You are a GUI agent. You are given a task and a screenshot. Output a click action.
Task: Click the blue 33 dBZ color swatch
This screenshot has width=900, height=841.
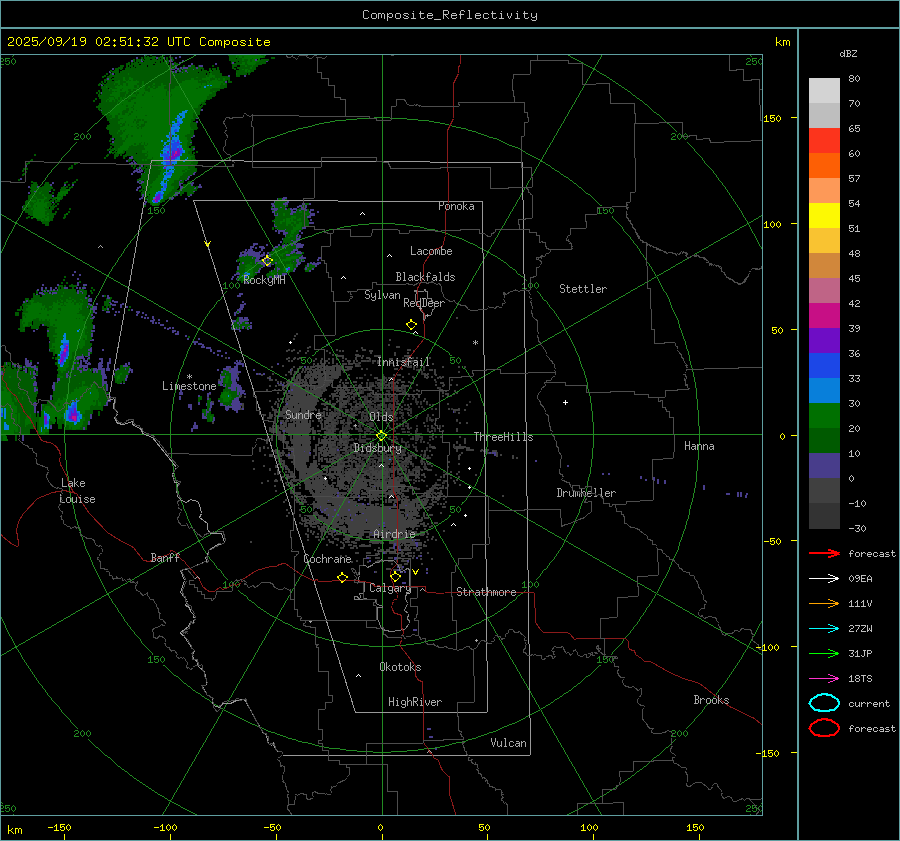pyautogui.click(x=824, y=391)
